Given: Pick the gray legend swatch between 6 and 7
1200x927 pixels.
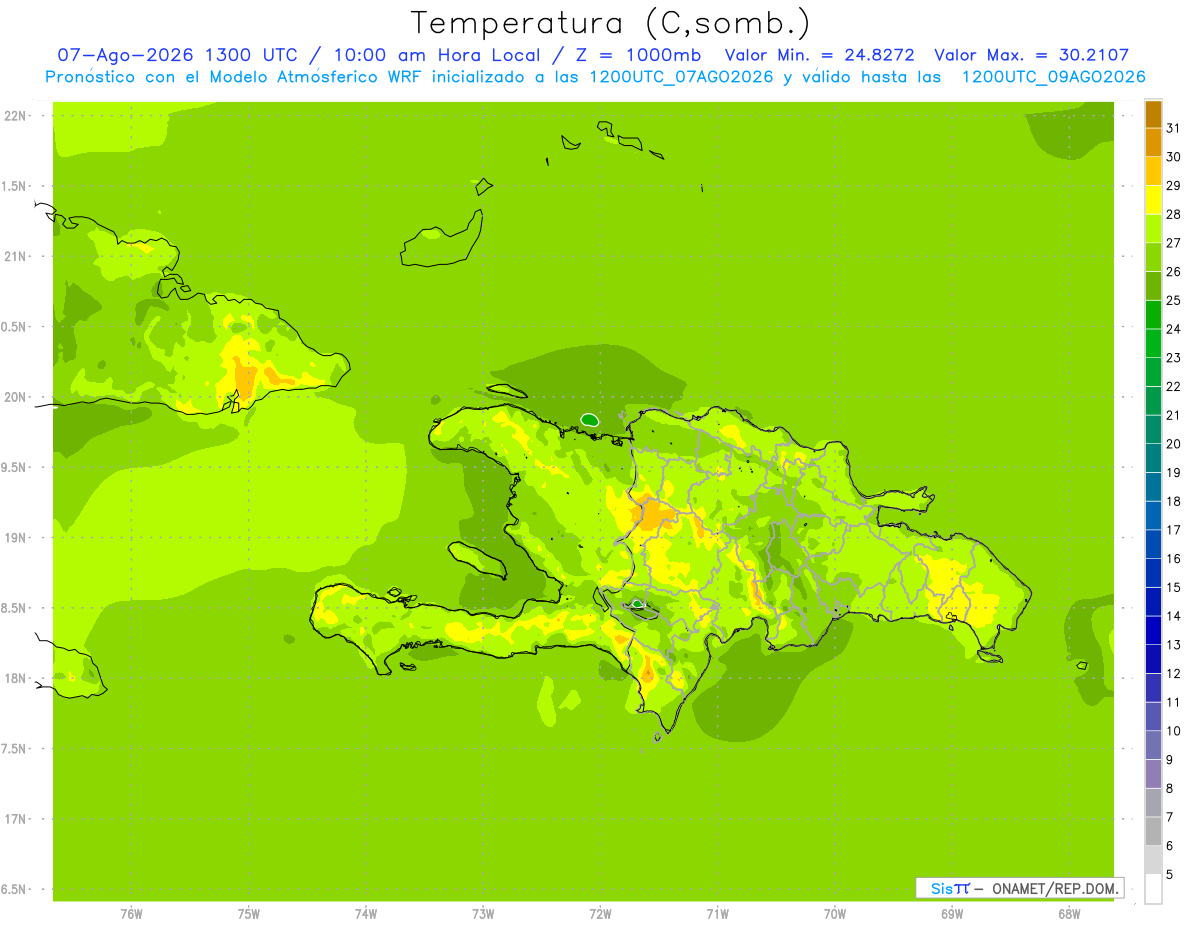Looking at the screenshot, I should point(1153,831).
